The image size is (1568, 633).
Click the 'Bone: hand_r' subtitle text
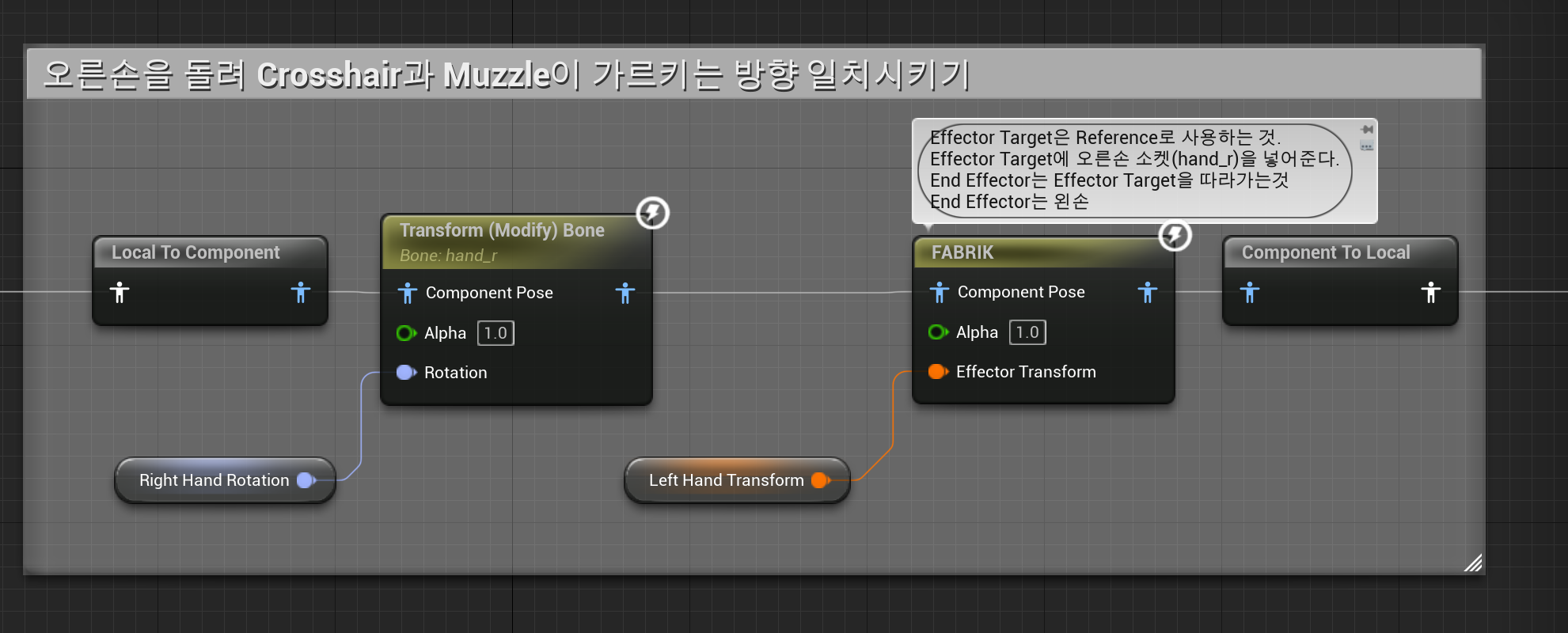coord(448,256)
